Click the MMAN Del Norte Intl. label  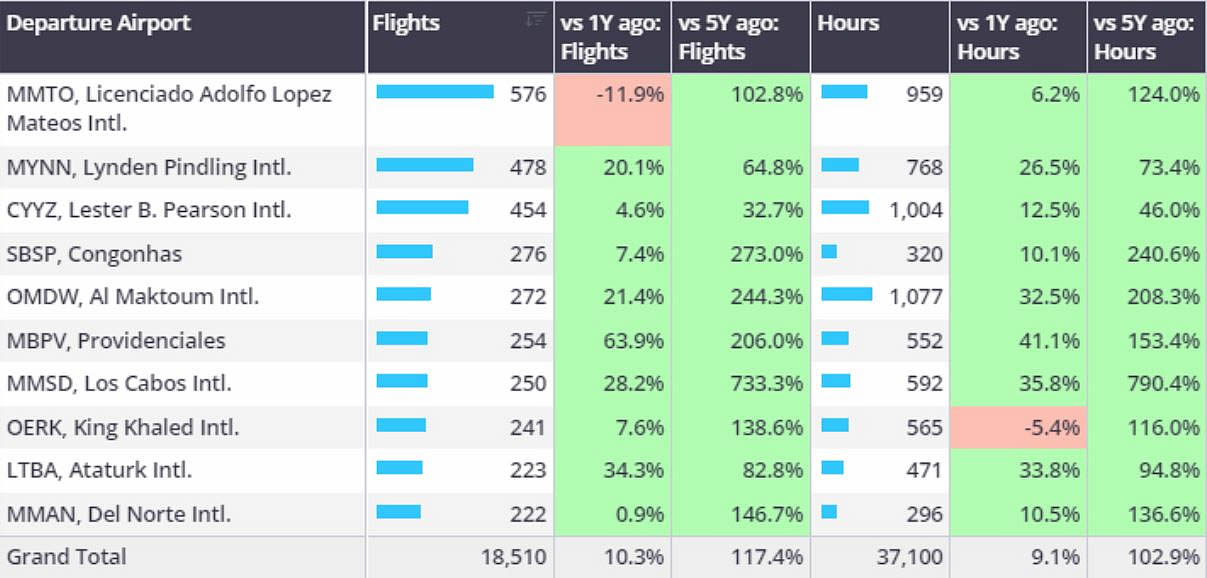pyautogui.click(x=119, y=515)
